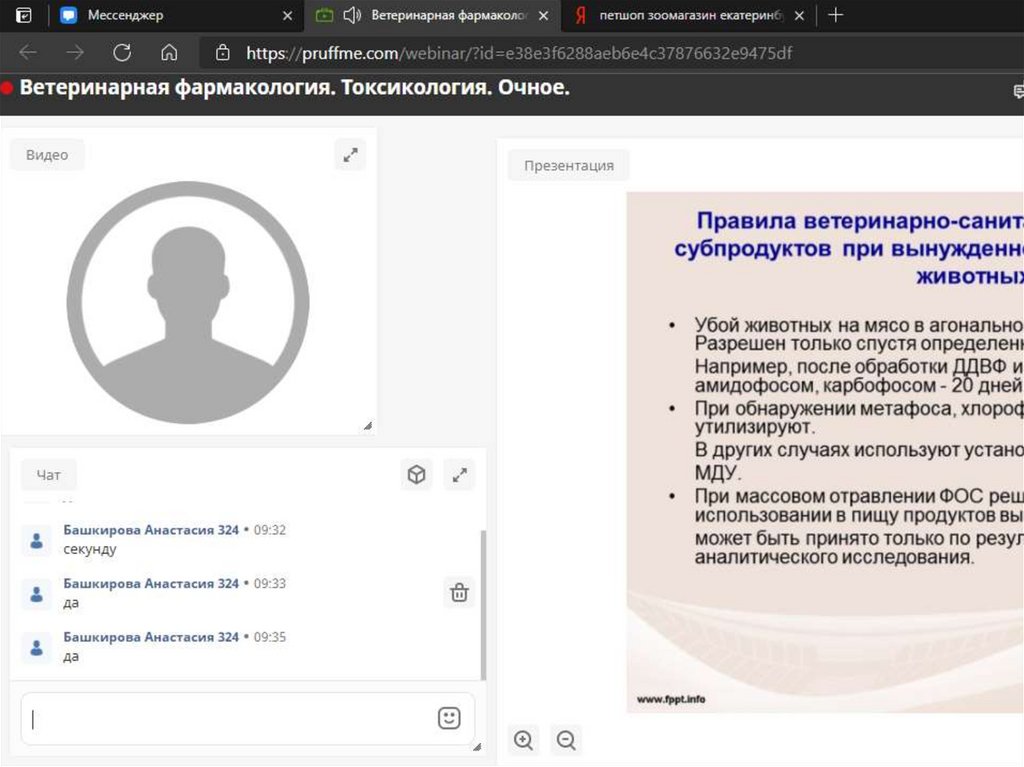Open the emoji picker in chat input
The height and width of the screenshot is (767, 1024).
coord(449,718)
